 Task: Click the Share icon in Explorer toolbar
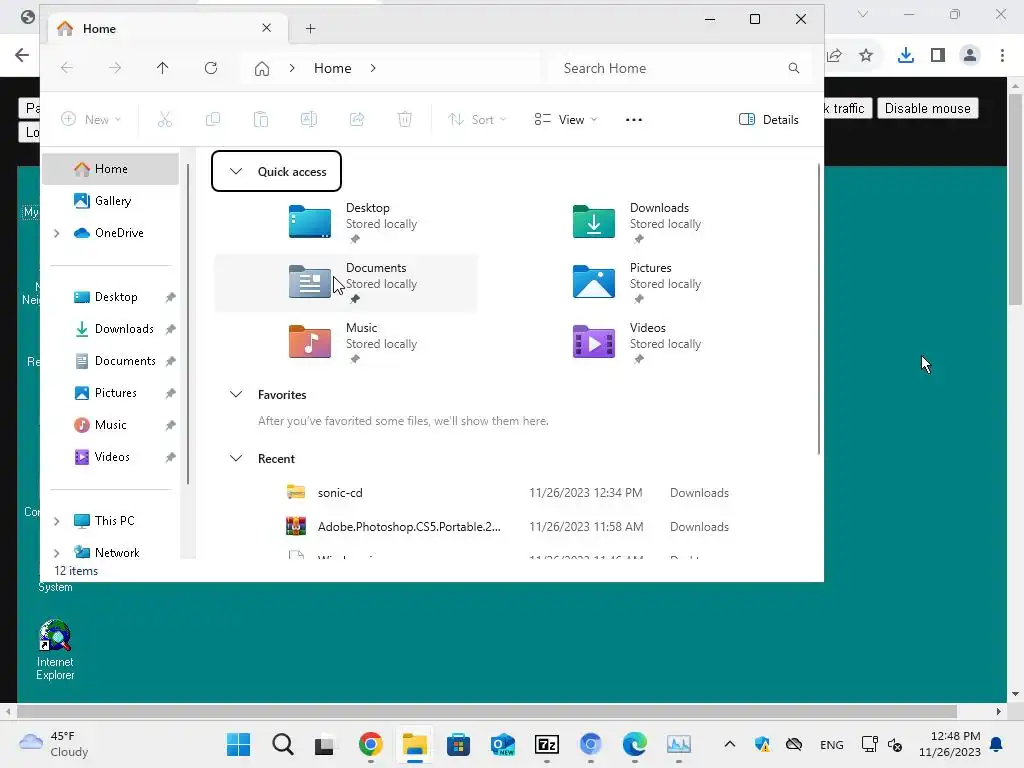coord(357,120)
